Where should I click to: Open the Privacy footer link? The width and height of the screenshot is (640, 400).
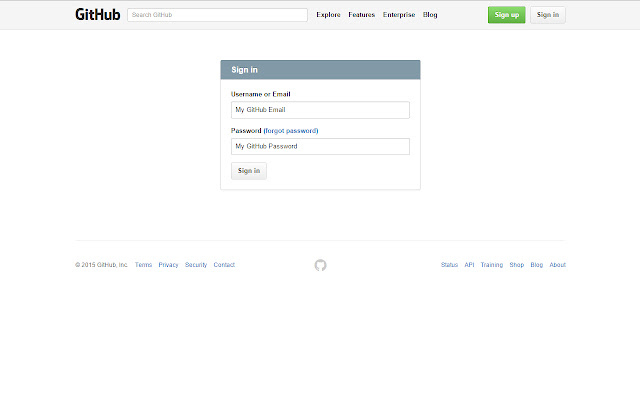pos(168,265)
